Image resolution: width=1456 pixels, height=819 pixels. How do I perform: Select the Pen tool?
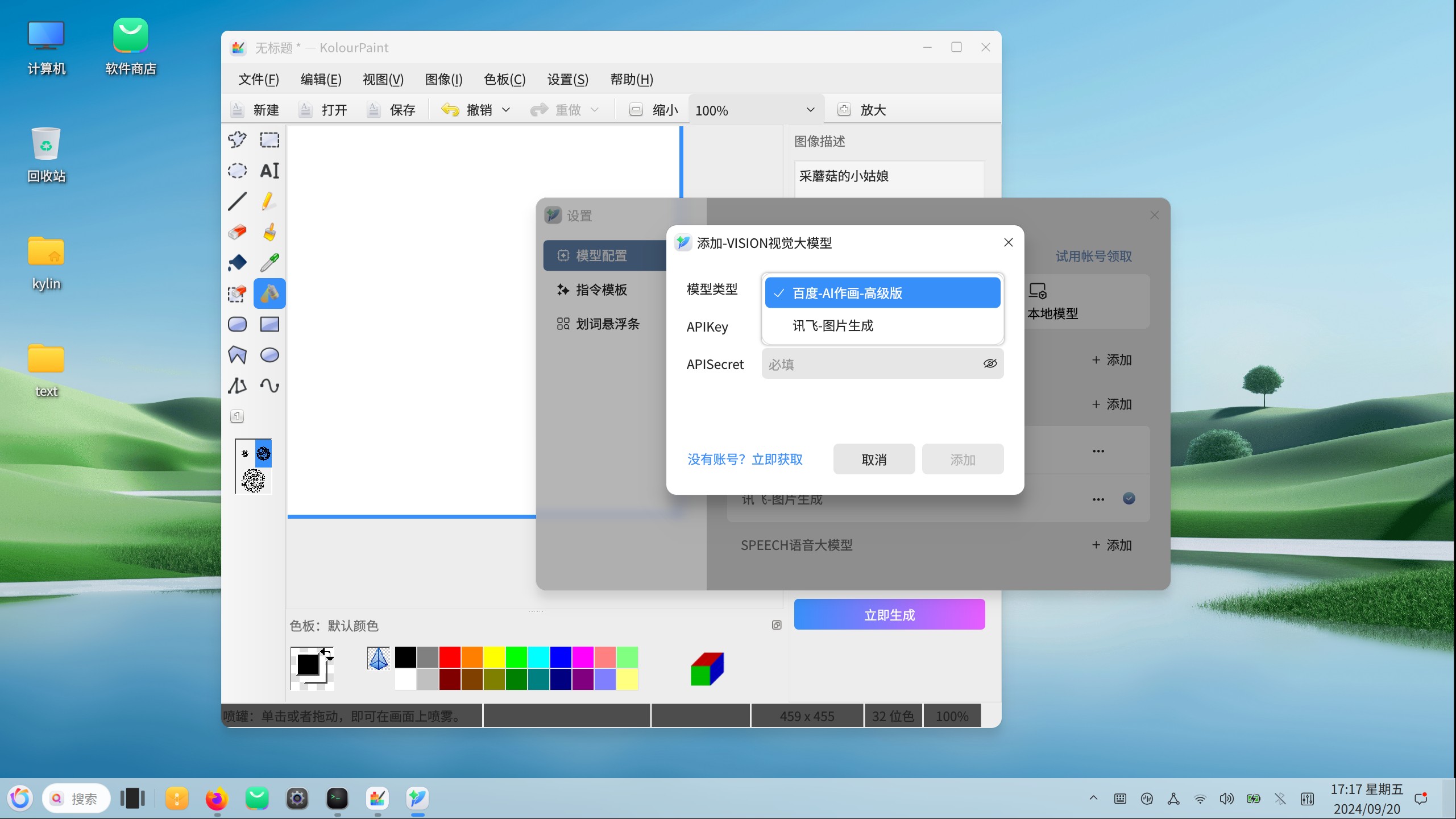click(x=269, y=201)
